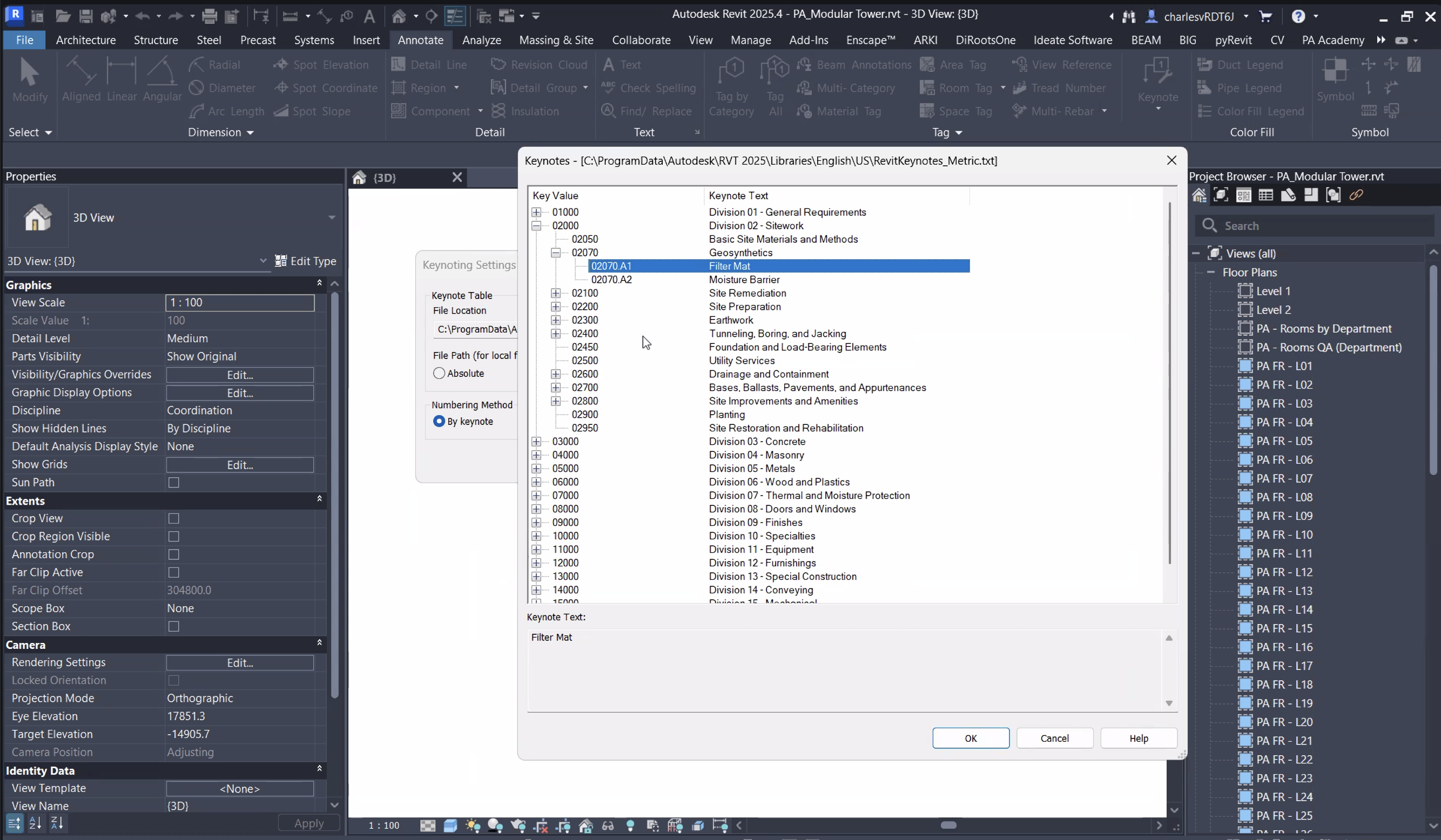Open the Architecture ribbon tab
Screen dimensions: 1441x840
86,40
